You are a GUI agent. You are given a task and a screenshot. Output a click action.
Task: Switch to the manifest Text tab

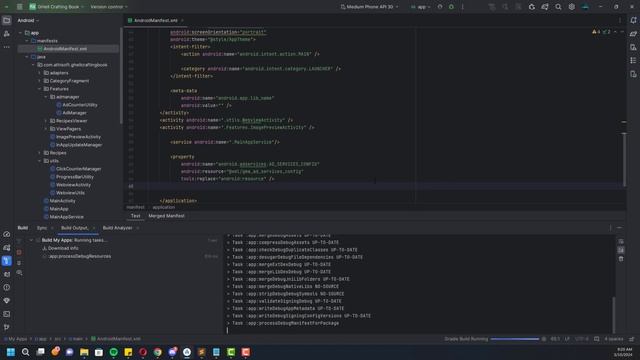(136, 216)
